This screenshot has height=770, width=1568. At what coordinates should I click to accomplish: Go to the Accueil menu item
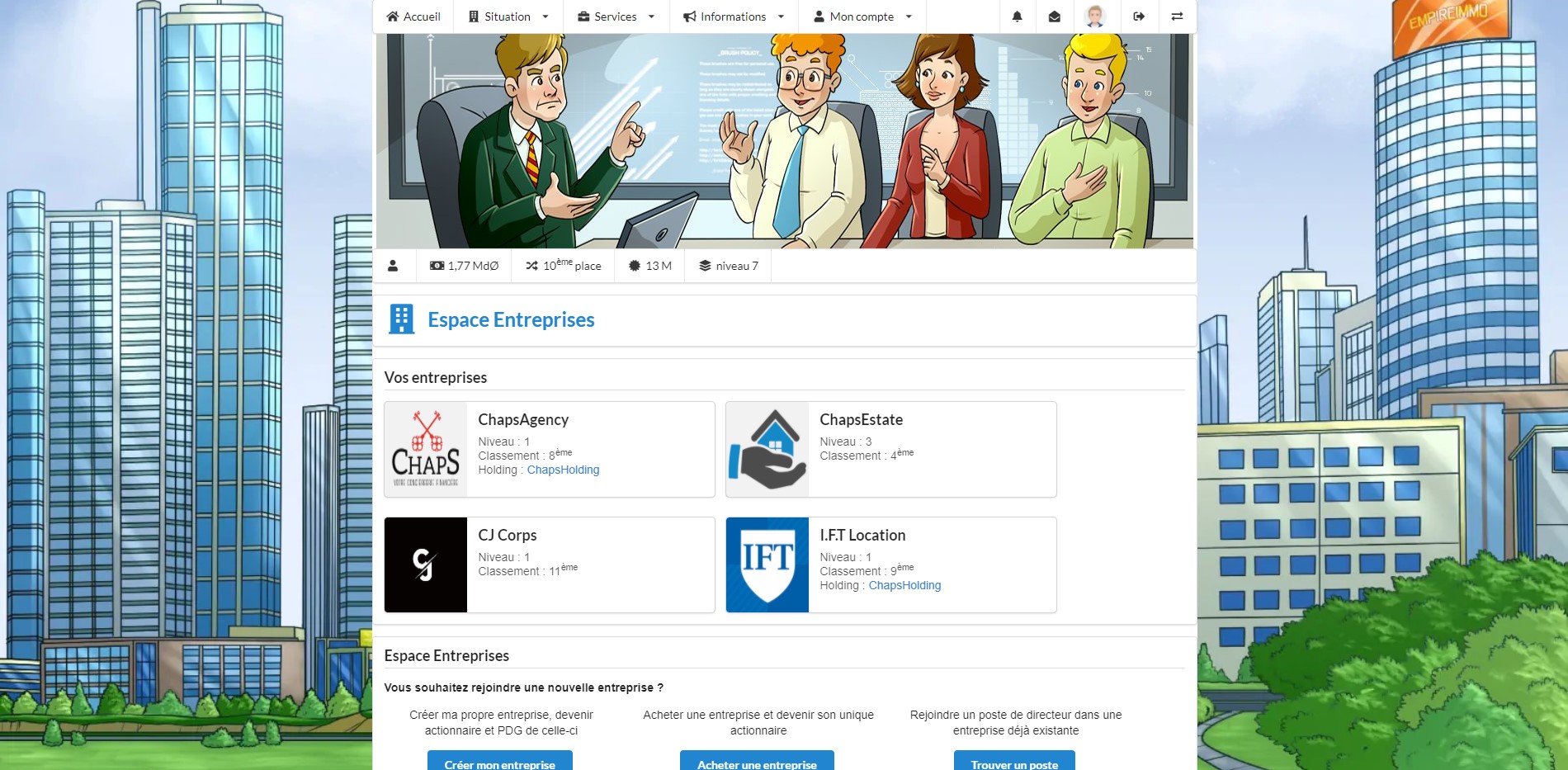(x=413, y=17)
